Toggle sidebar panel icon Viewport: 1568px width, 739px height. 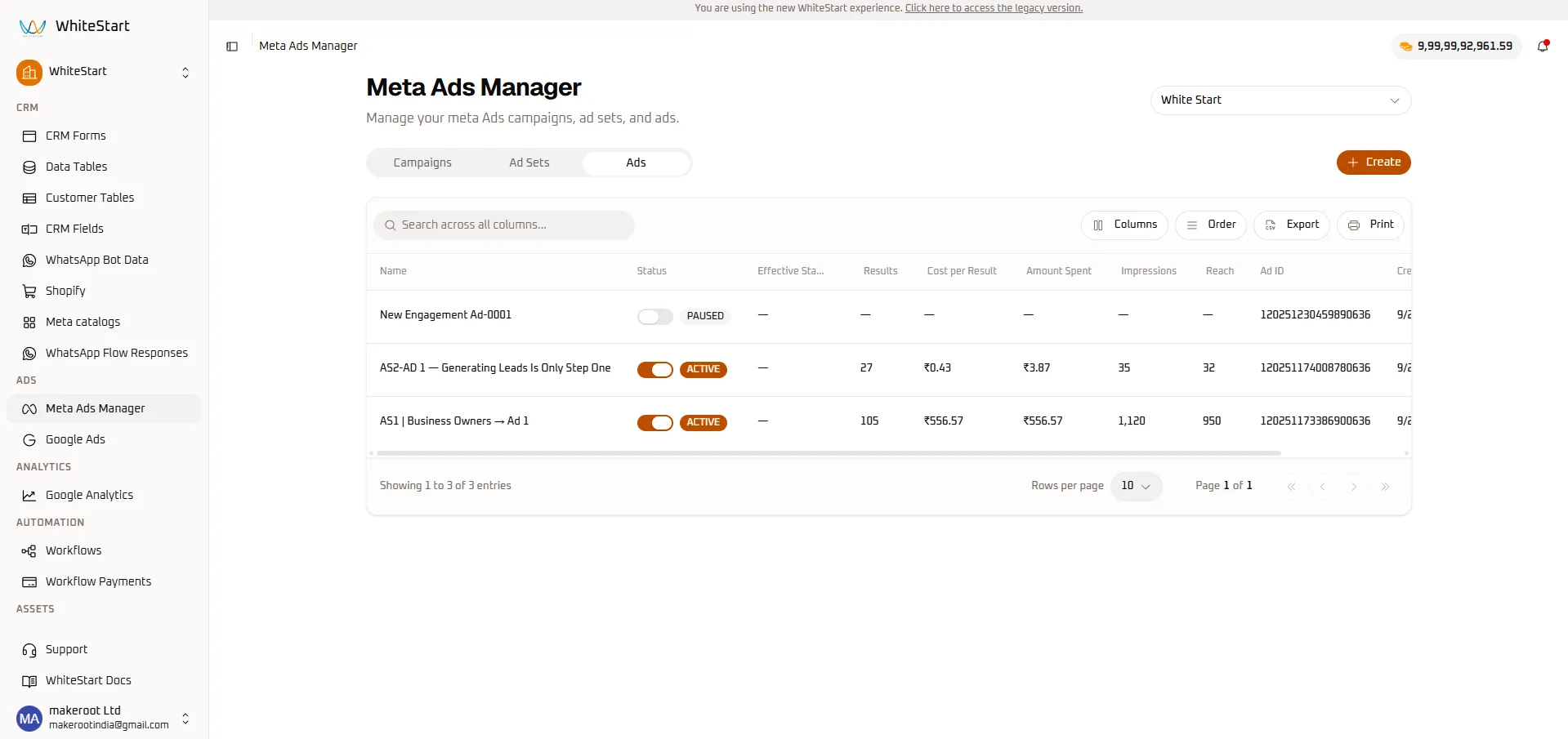[x=232, y=47]
